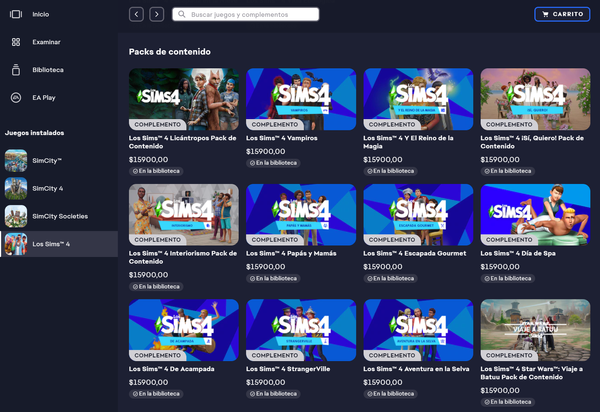Select Los Sims 4 game icon
Image resolution: width=600 pixels, height=412 pixels.
pyautogui.click(x=16, y=244)
